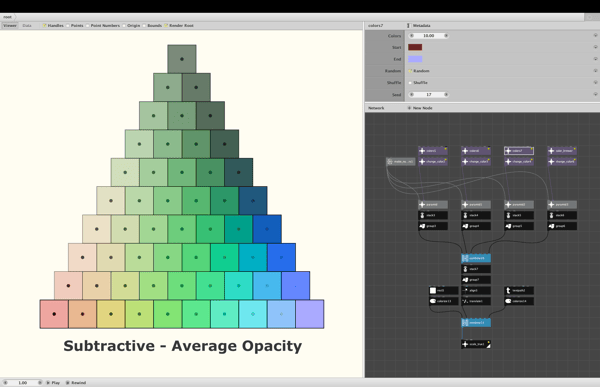
Task: Click Rewind in the animation bar
Action: (76, 382)
